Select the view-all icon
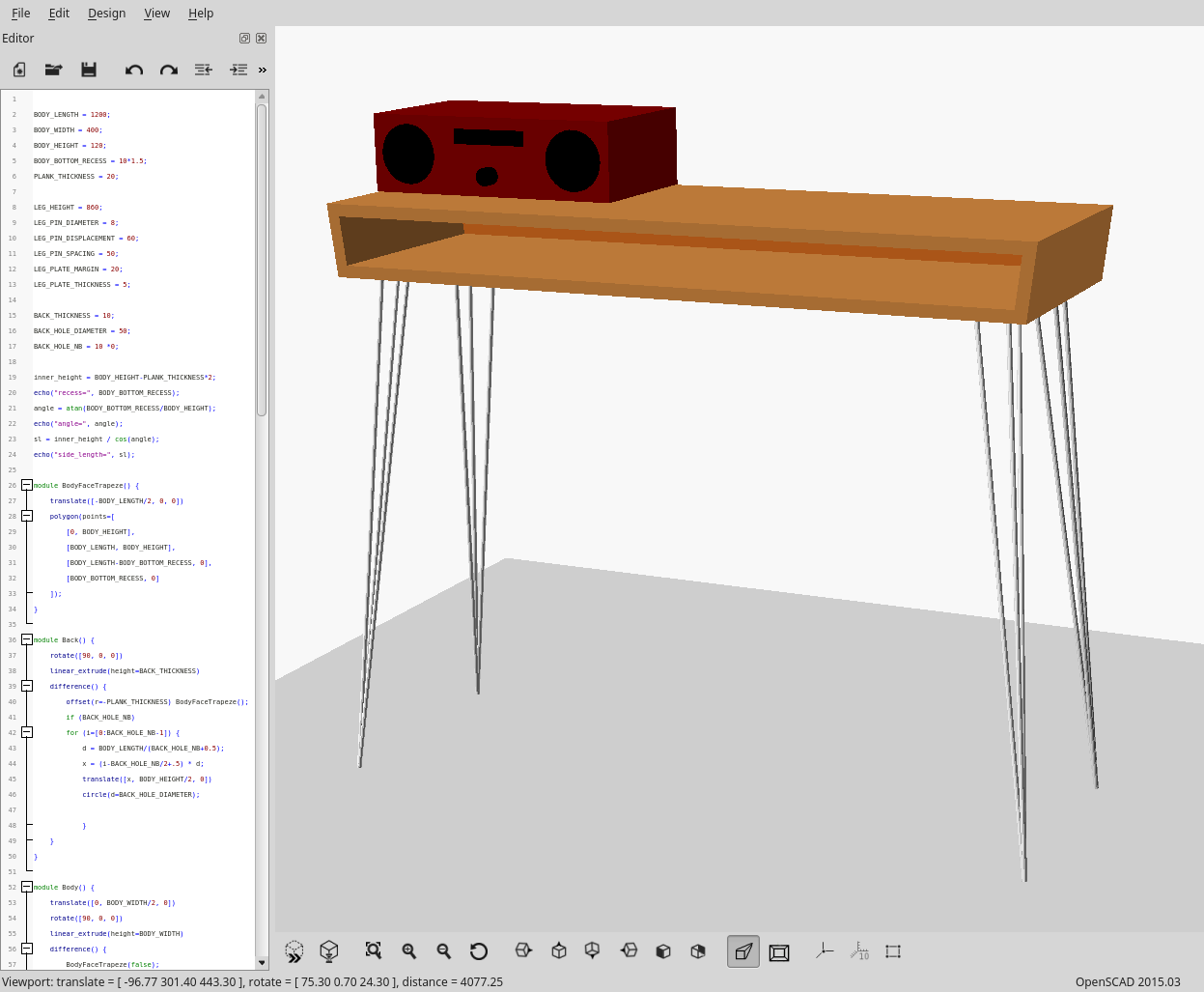Viewport: 1204px width, 992px height. (x=373, y=950)
